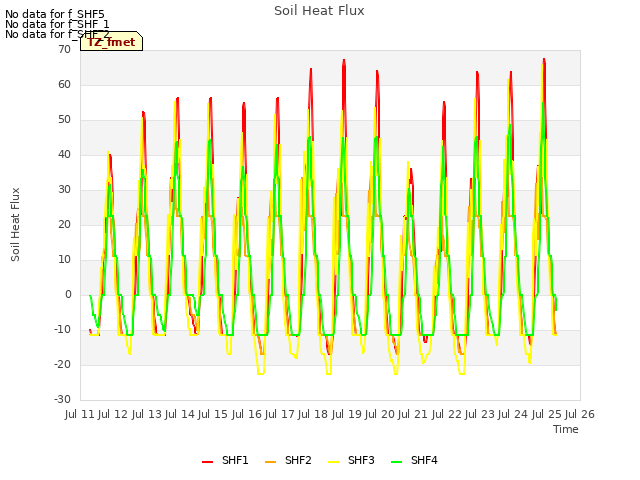Image resolution: width=640 pixels, height=480 pixels.
Task: Click the TZ_fmet annotation label
Action: [111, 42]
